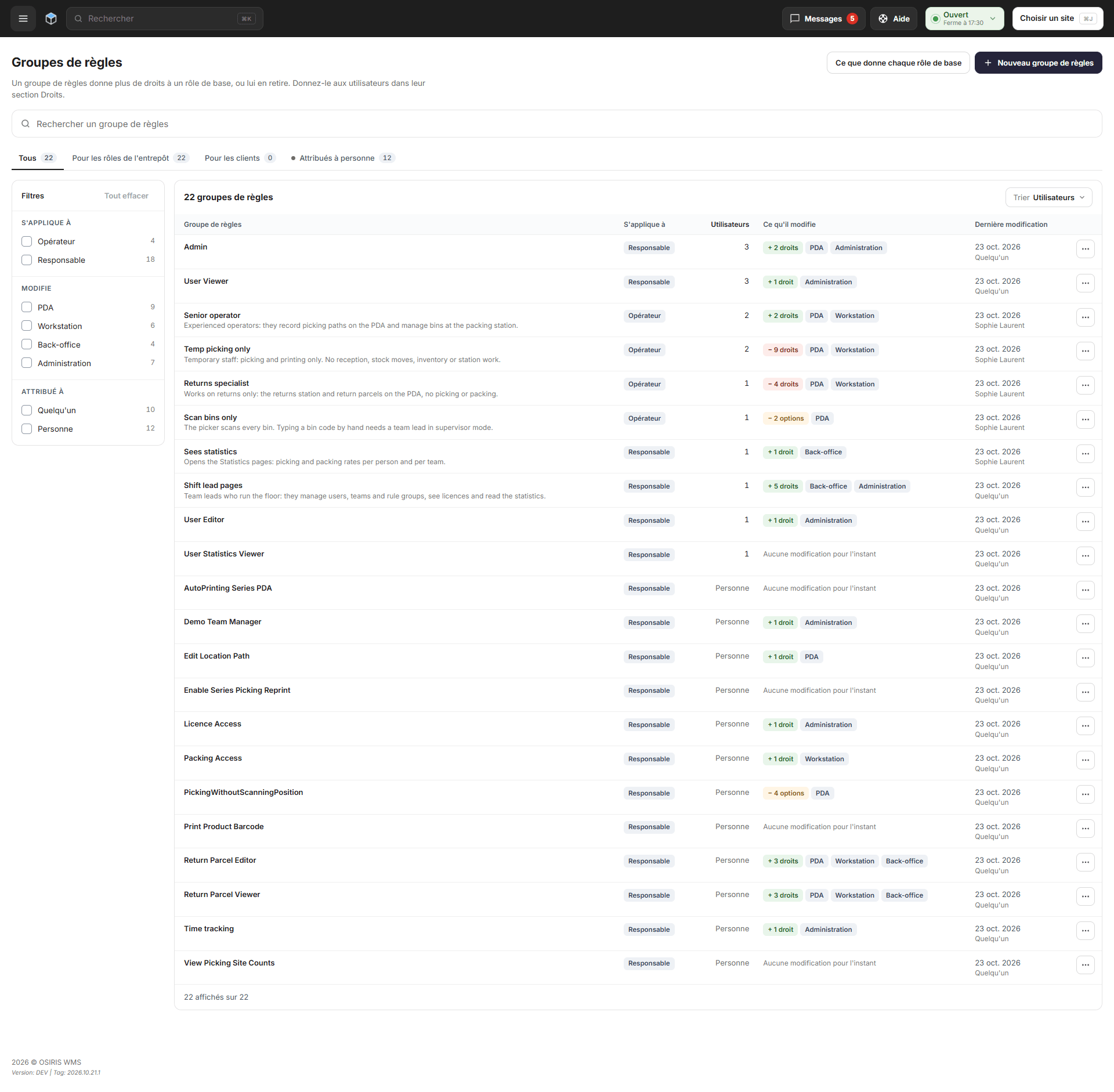Open the more-options menu for Time tracking

click(x=1085, y=931)
